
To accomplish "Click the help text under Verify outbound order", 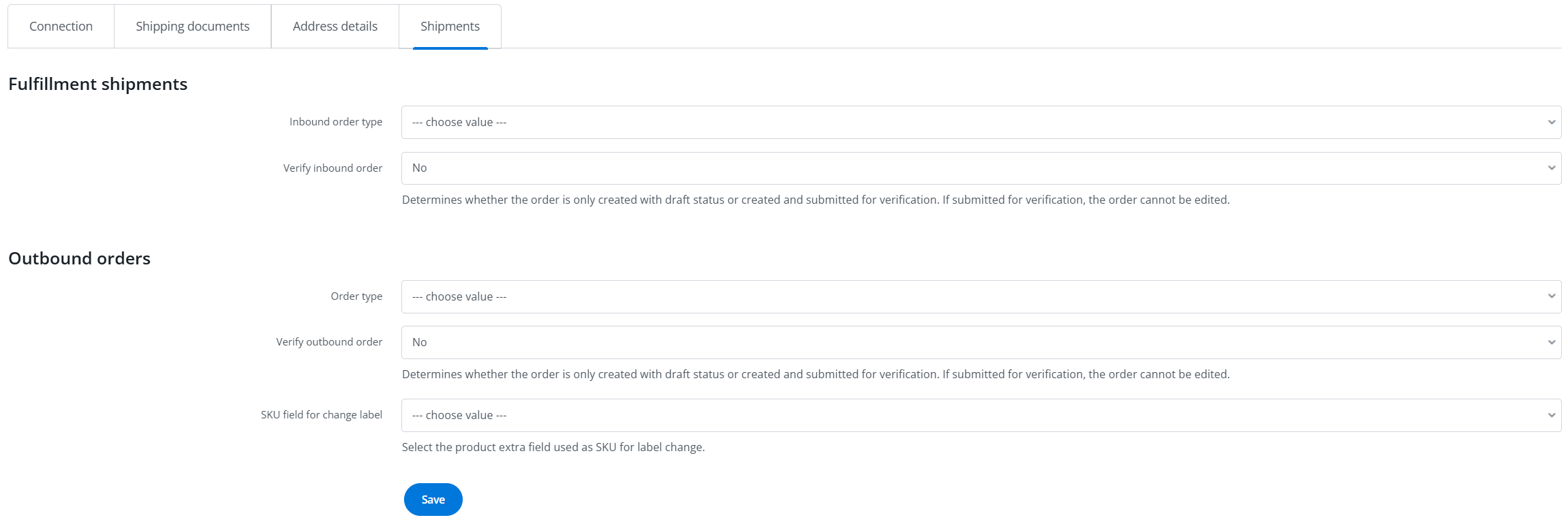I will (815, 374).
